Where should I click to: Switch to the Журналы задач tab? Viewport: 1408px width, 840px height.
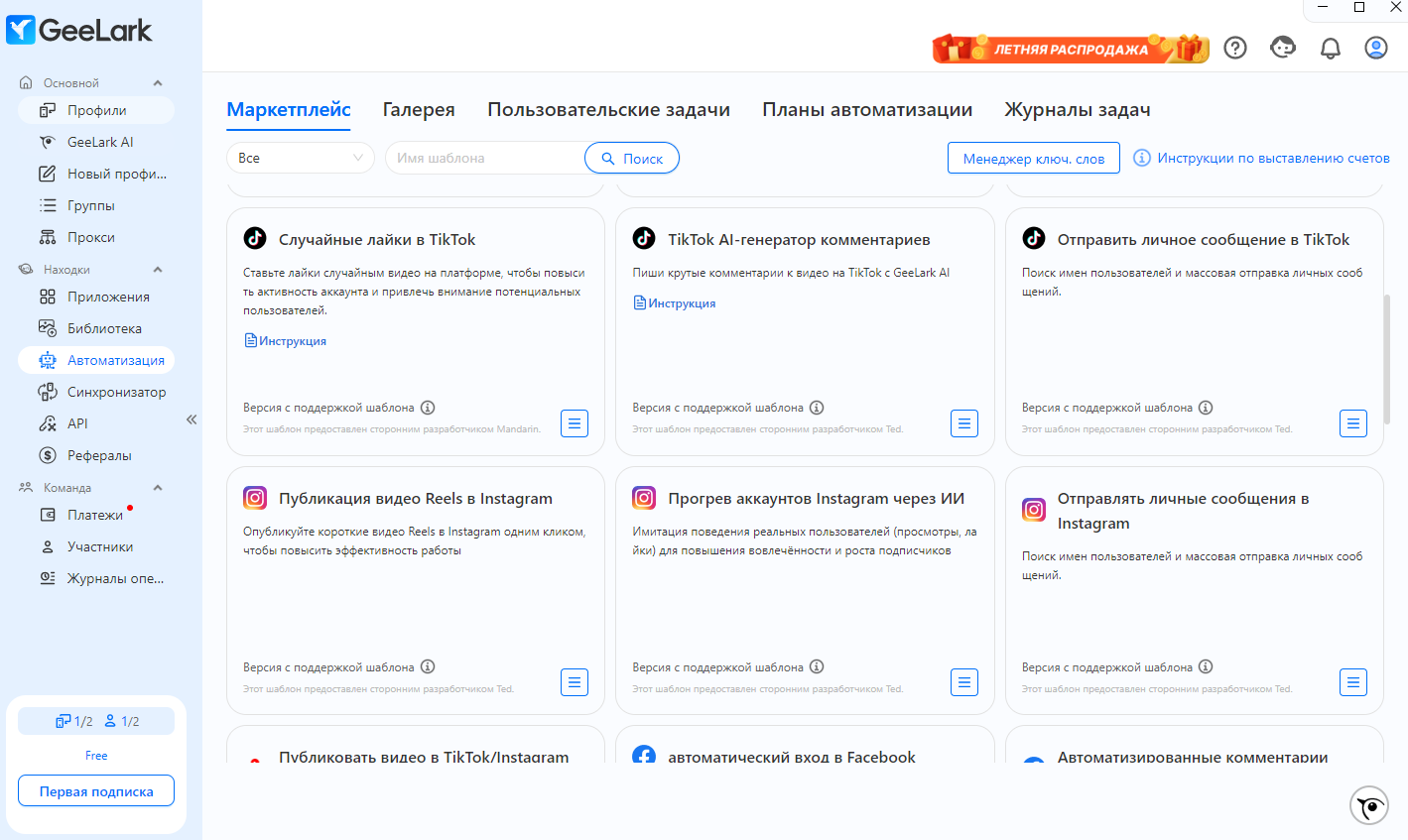(x=1078, y=110)
